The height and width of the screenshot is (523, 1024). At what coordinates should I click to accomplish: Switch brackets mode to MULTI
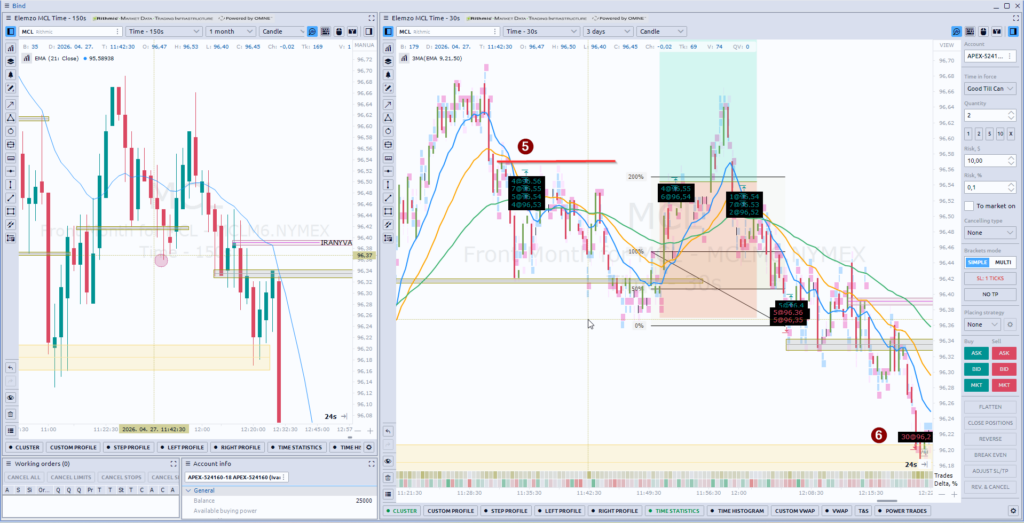click(1003, 262)
